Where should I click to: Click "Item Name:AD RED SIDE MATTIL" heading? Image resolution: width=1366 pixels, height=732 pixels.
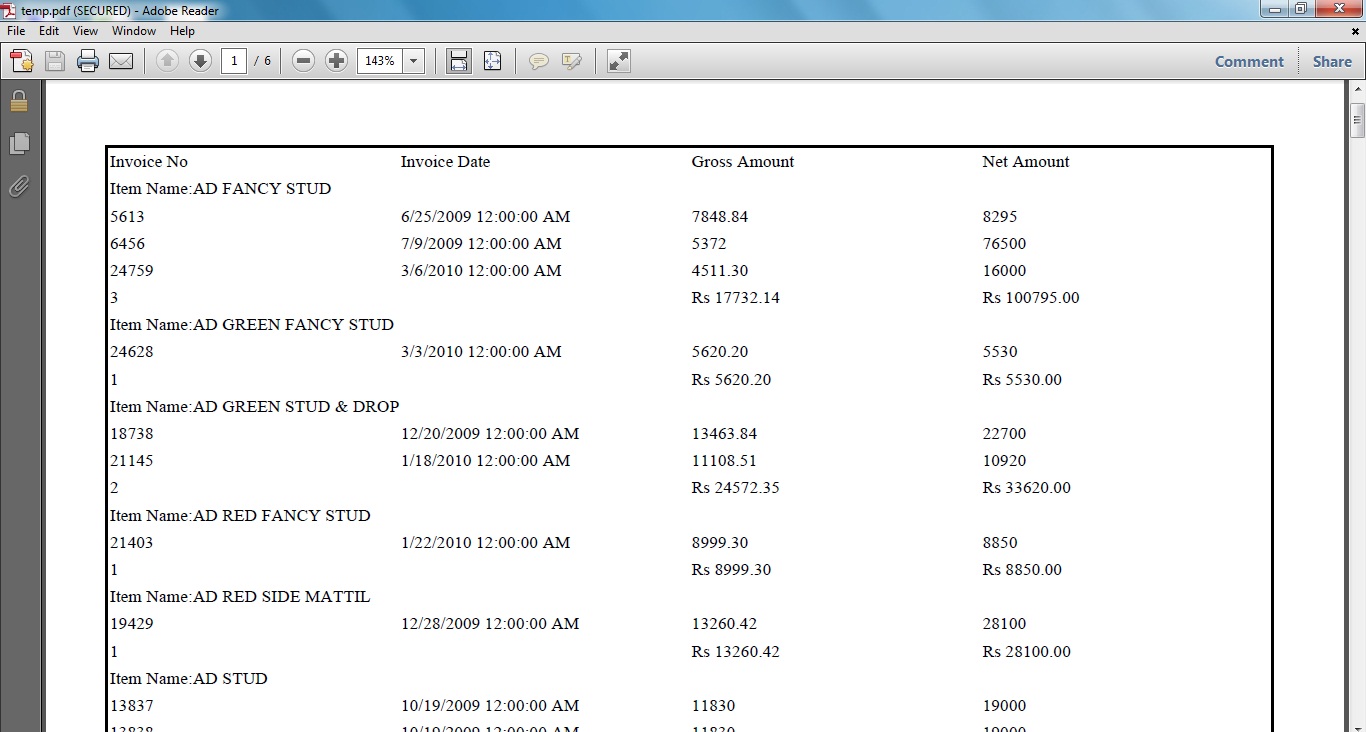pos(240,597)
